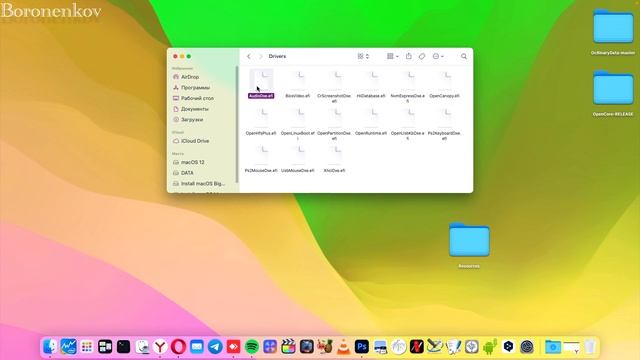This screenshot has height=360, width=640.
Task: Select Install macOS Big... volume in sidebar
Action: point(202,184)
